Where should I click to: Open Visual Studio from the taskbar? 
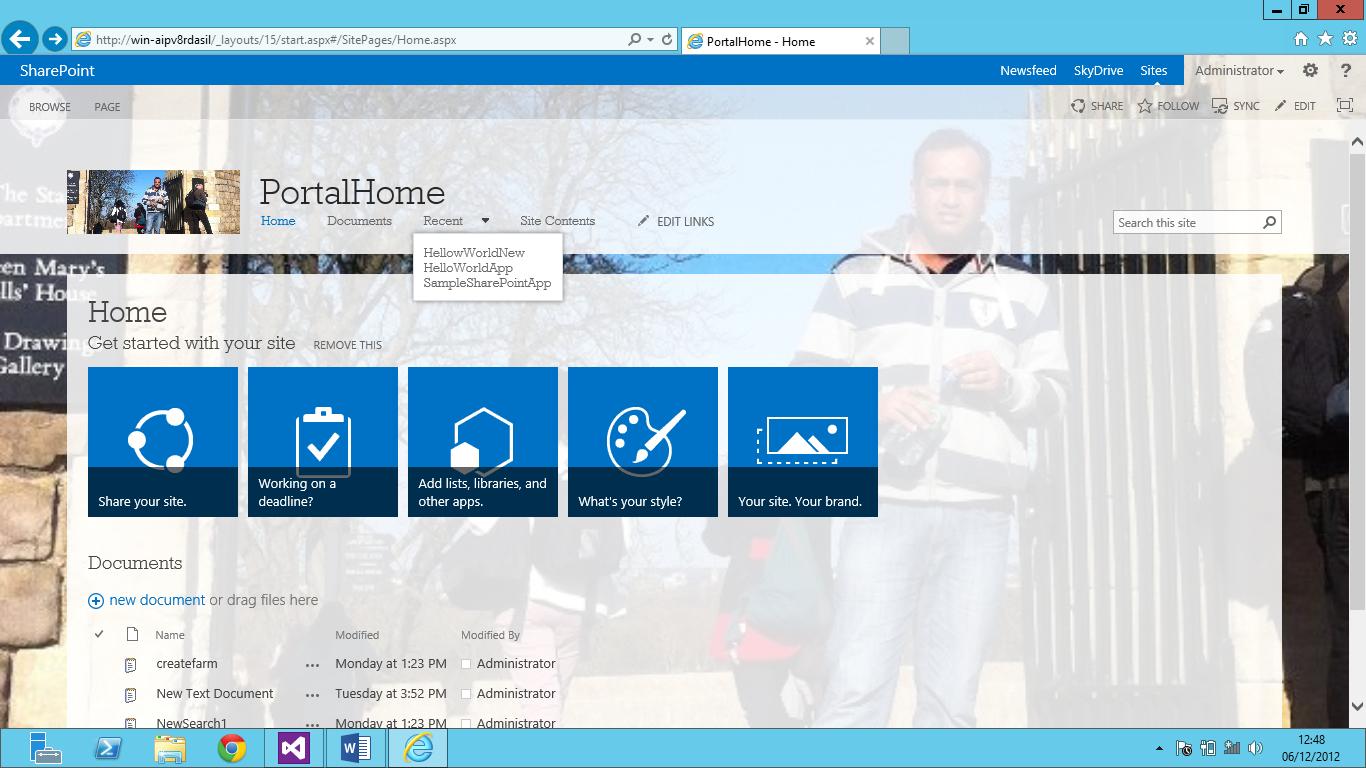pos(294,748)
